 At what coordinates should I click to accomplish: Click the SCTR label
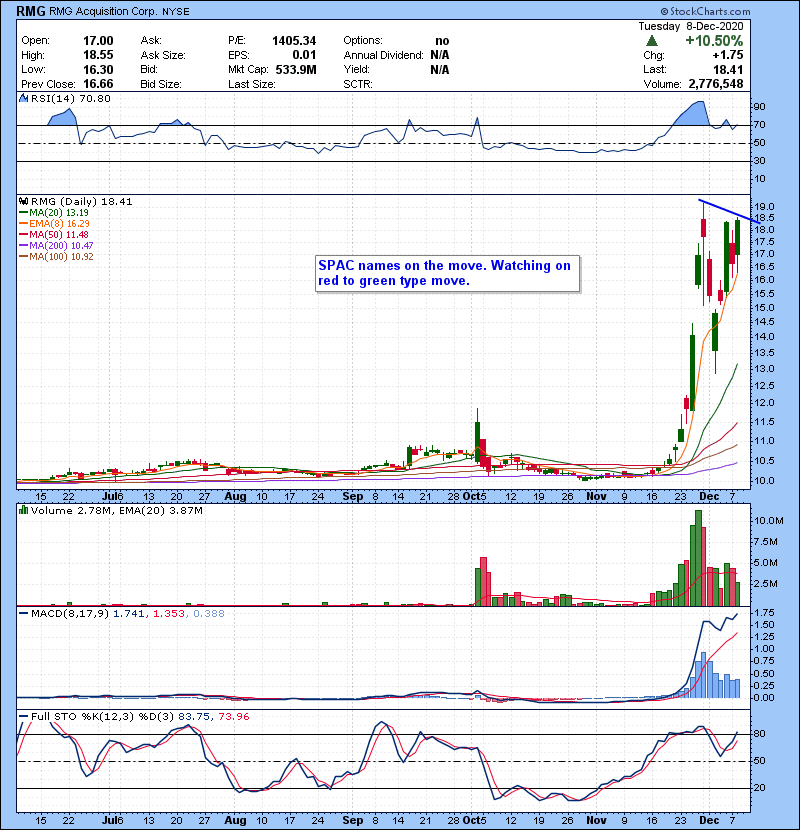tap(358, 84)
